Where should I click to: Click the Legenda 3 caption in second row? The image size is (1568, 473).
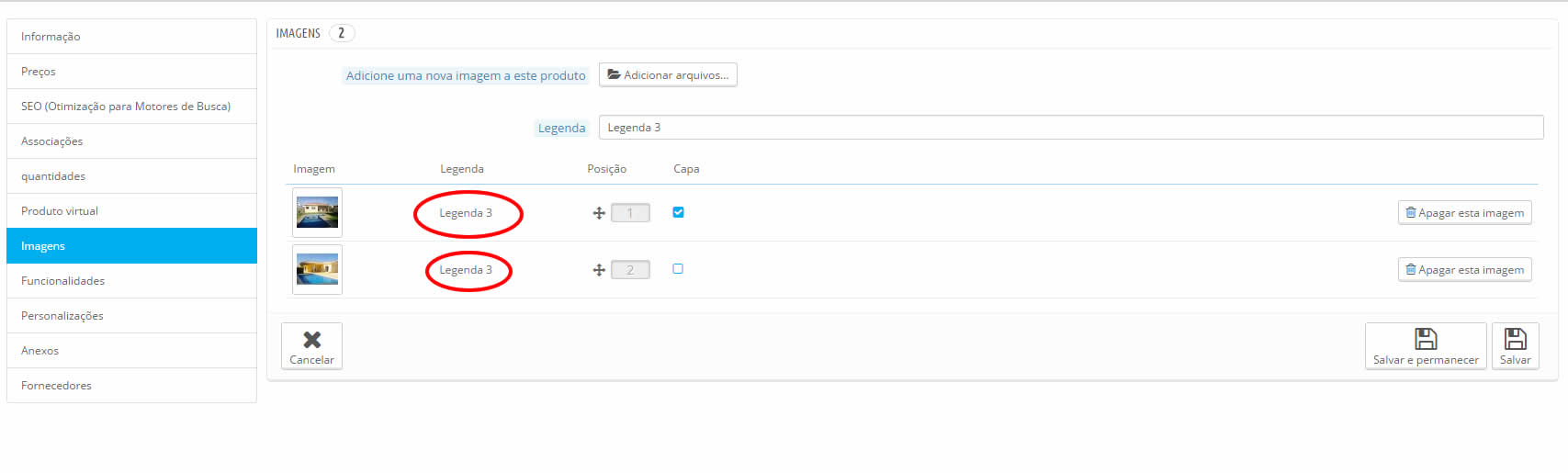[466, 270]
